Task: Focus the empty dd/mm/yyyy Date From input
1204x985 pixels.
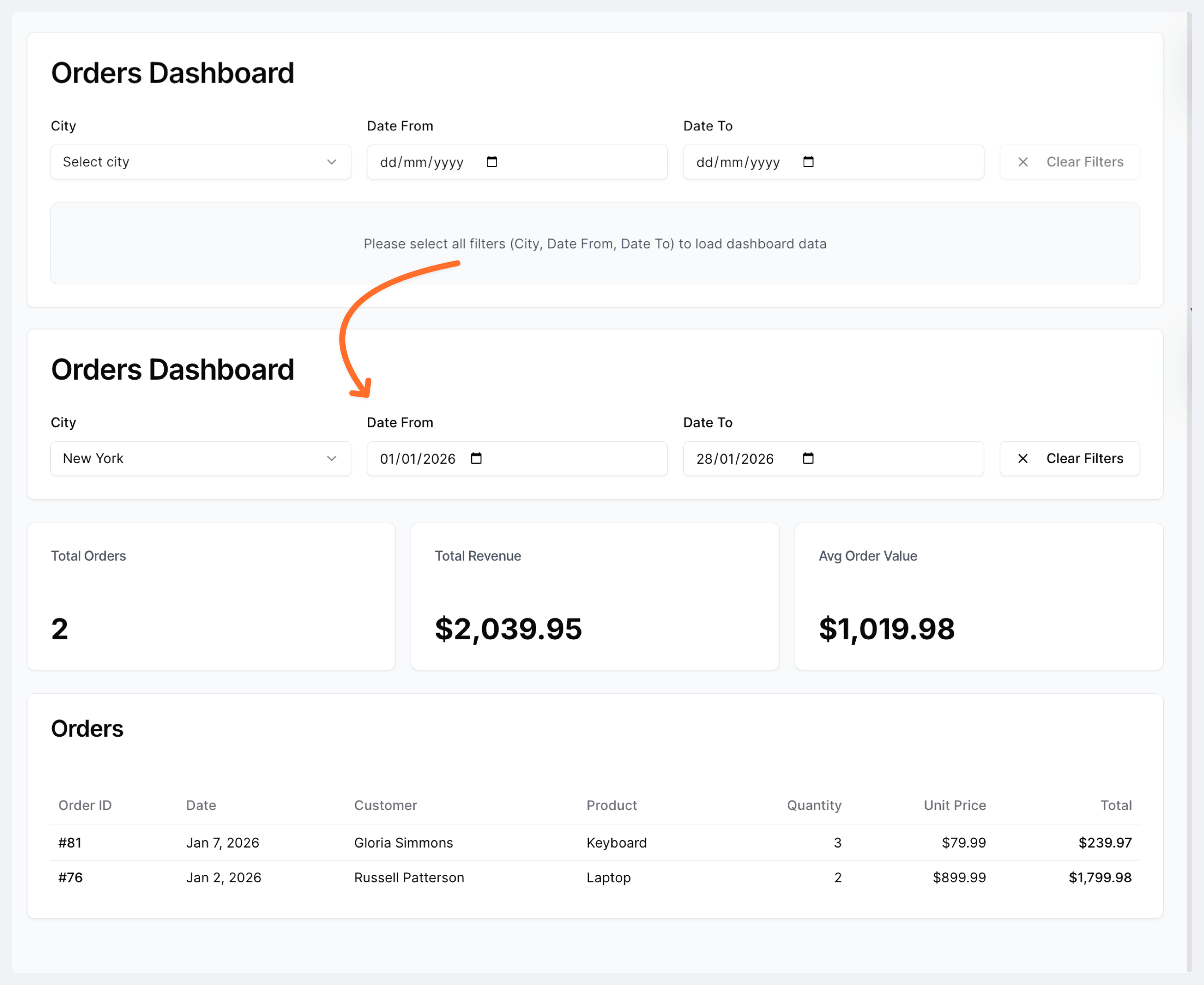Action: click(421, 162)
